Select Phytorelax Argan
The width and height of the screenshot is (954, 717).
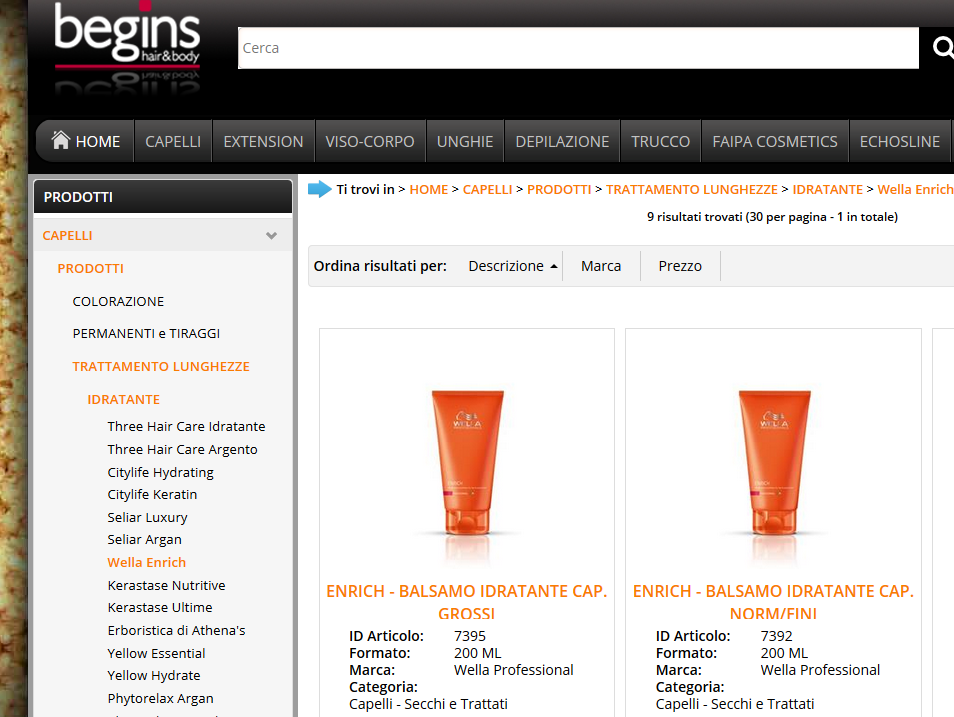pyautogui.click(x=161, y=698)
